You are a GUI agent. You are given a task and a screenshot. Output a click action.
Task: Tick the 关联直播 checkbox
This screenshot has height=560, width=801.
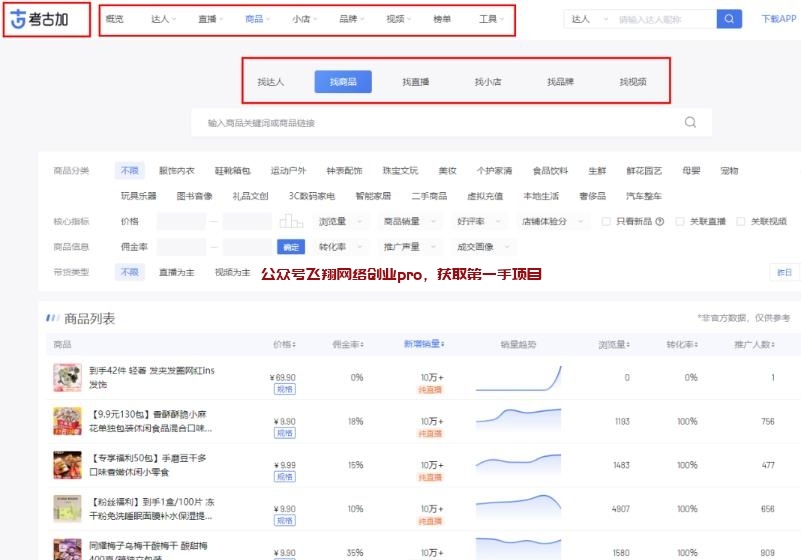click(679, 221)
